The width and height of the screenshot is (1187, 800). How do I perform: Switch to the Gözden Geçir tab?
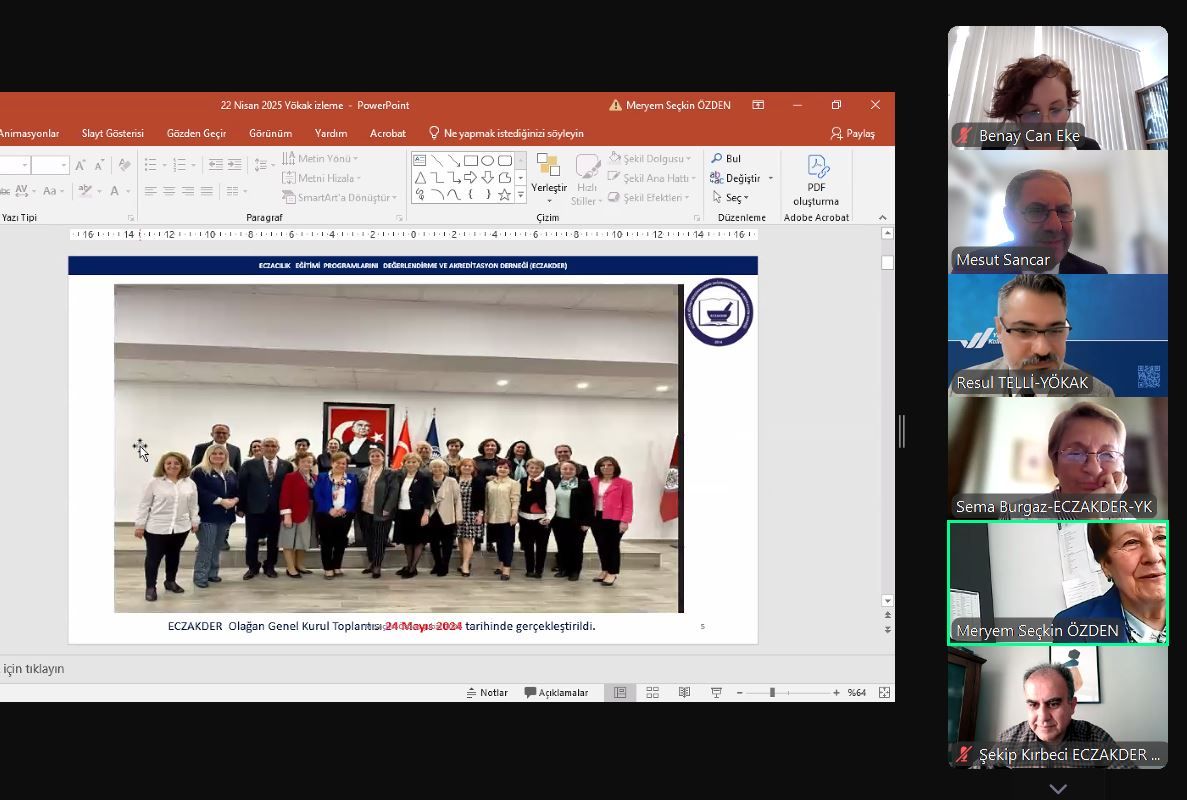(196, 133)
